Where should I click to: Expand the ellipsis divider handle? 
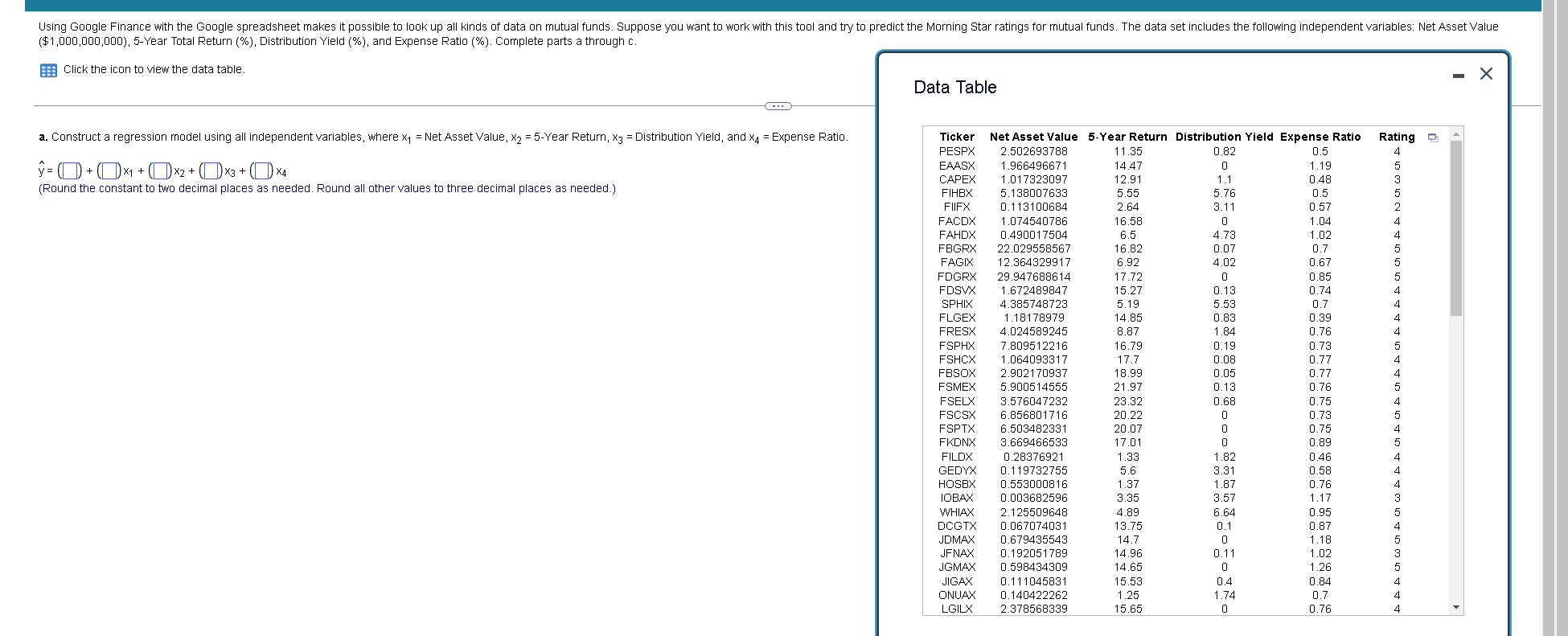click(x=778, y=106)
